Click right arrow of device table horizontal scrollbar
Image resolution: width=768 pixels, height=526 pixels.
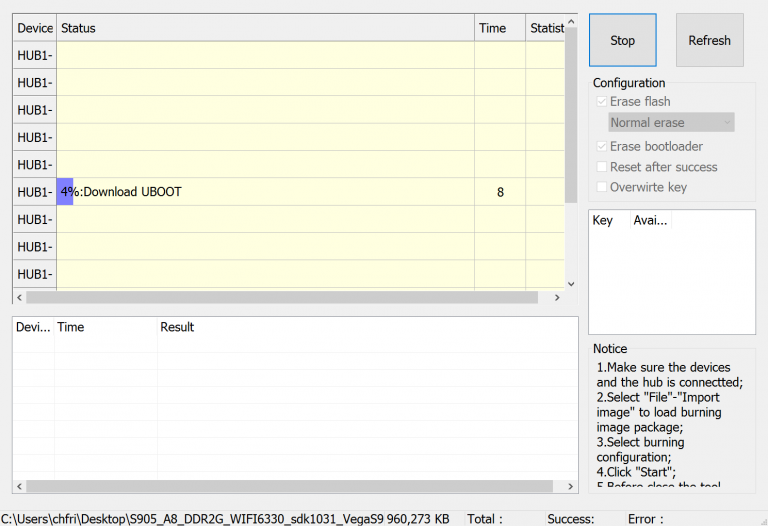pos(557,297)
